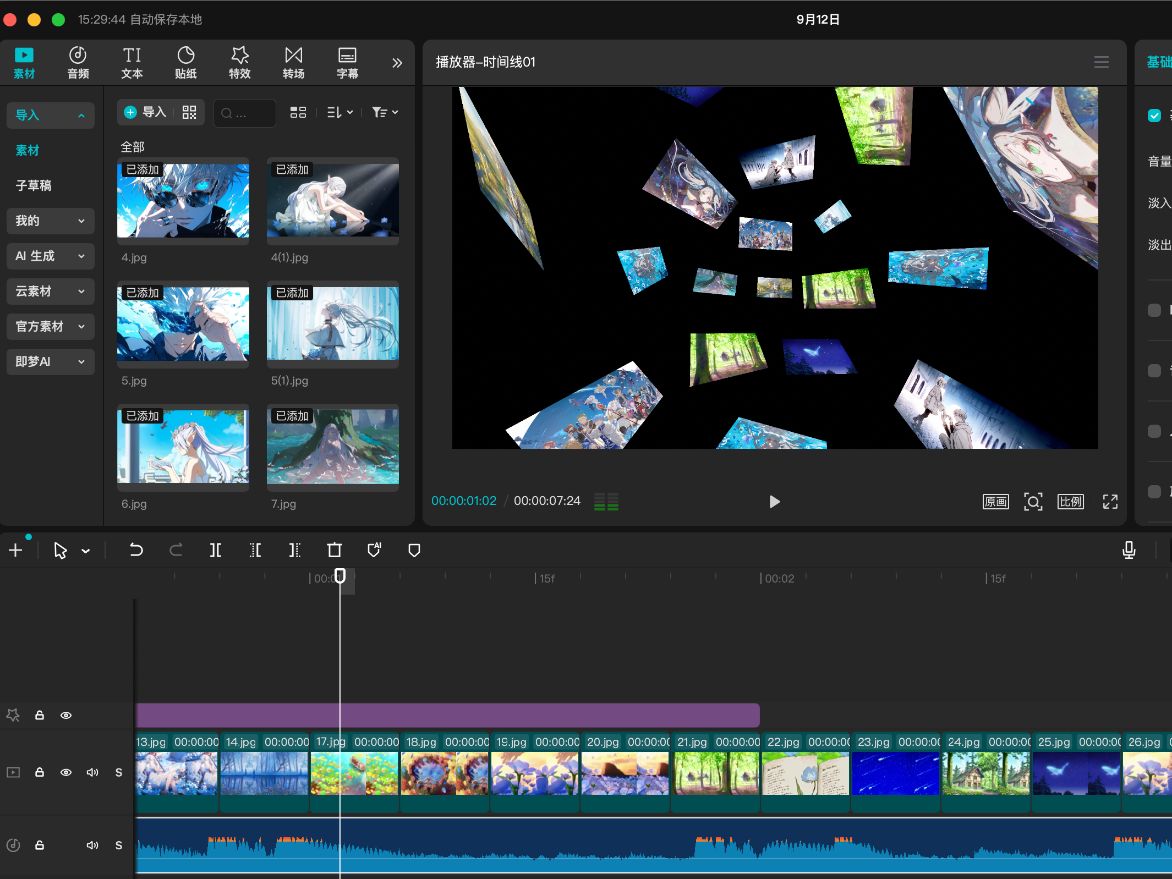
Task: Uncheck the checked box in properties panel
Action: [x=1154, y=115]
